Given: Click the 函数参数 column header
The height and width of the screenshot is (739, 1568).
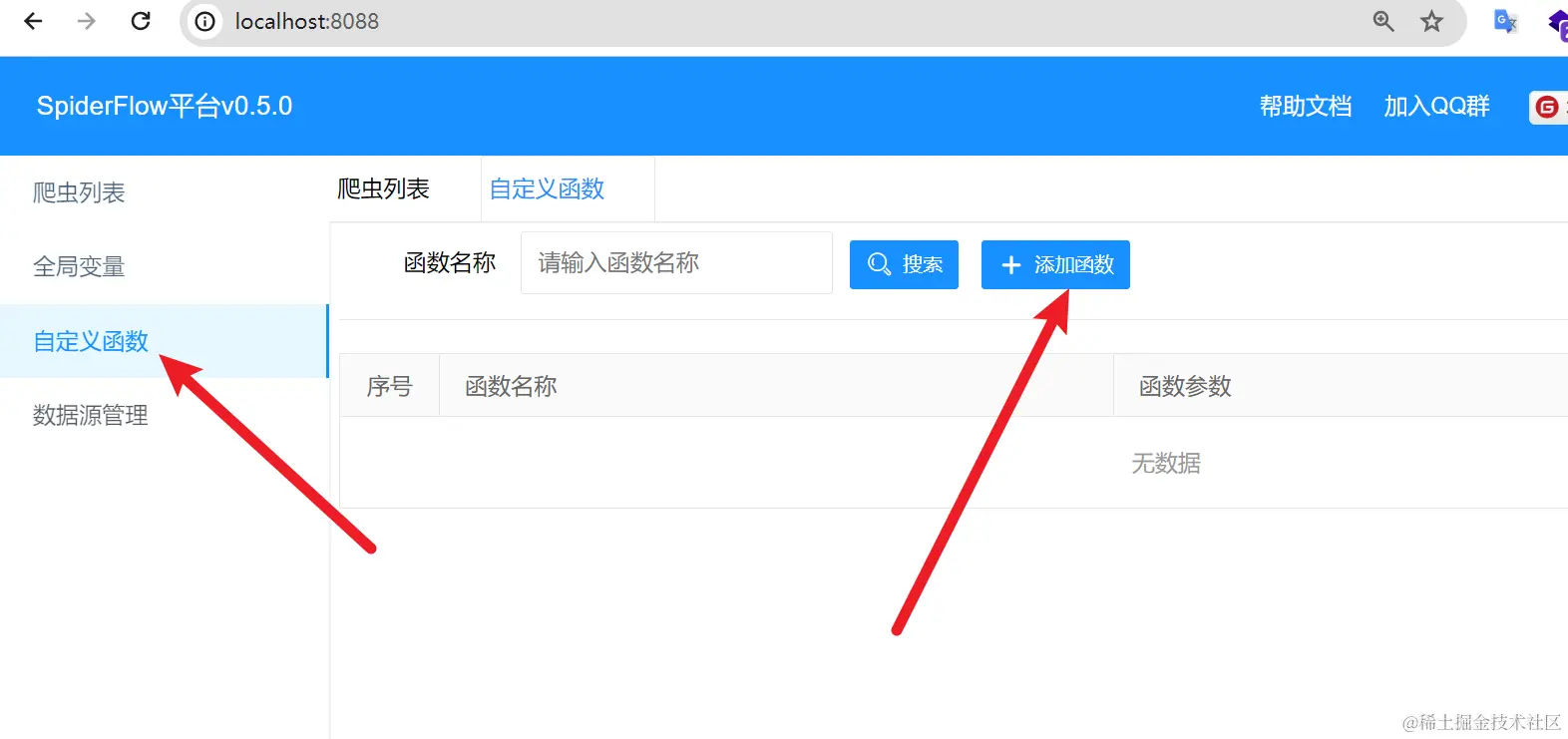Looking at the screenshot, I should tap(1341, 386).
